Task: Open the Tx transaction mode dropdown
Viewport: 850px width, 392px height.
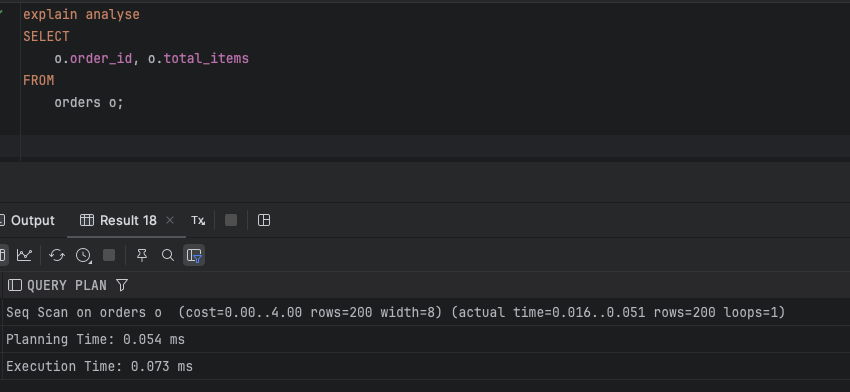Action: pyautogui.click(x=198, y=221)
